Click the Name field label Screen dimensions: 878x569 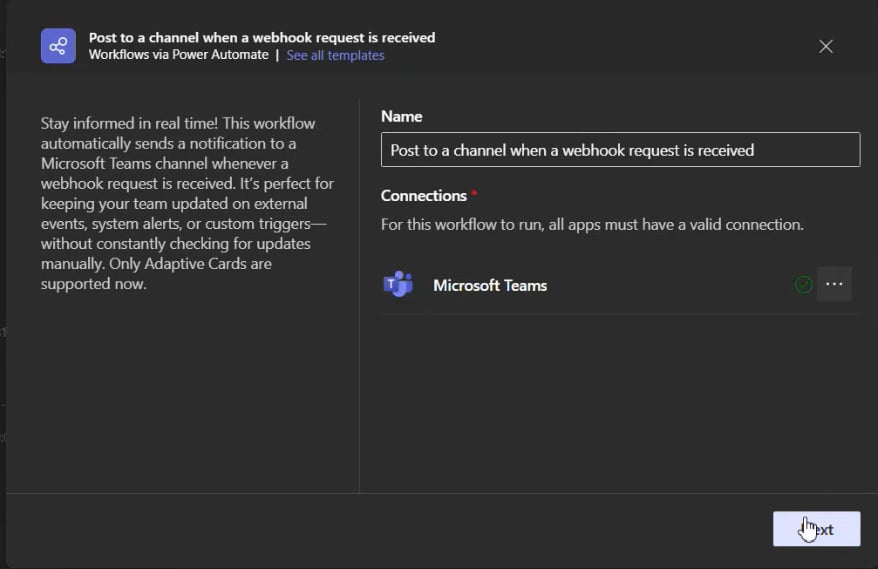pyautogui.click(x=401, y=116)
